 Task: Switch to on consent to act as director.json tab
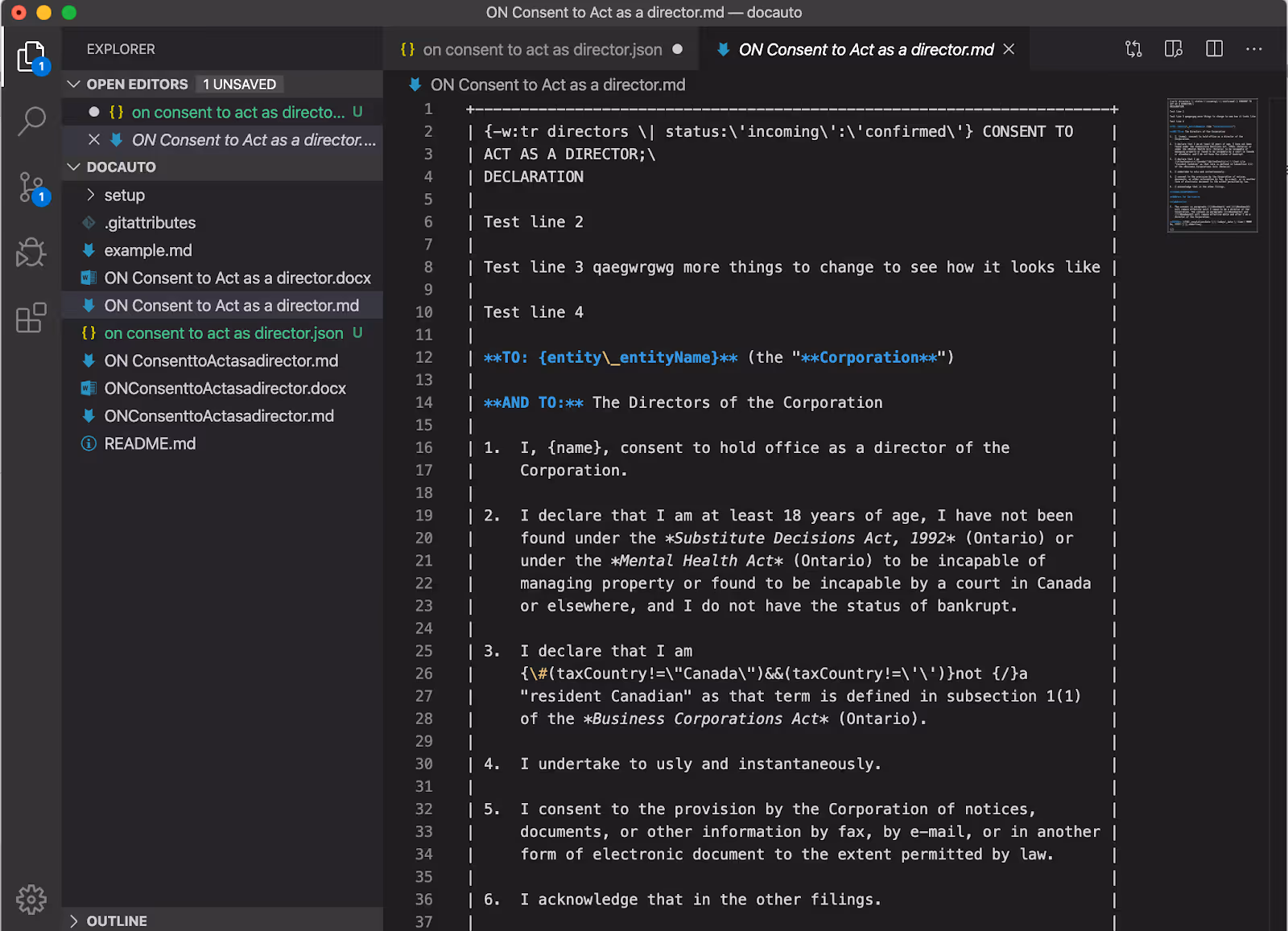[x=543, y=49]
